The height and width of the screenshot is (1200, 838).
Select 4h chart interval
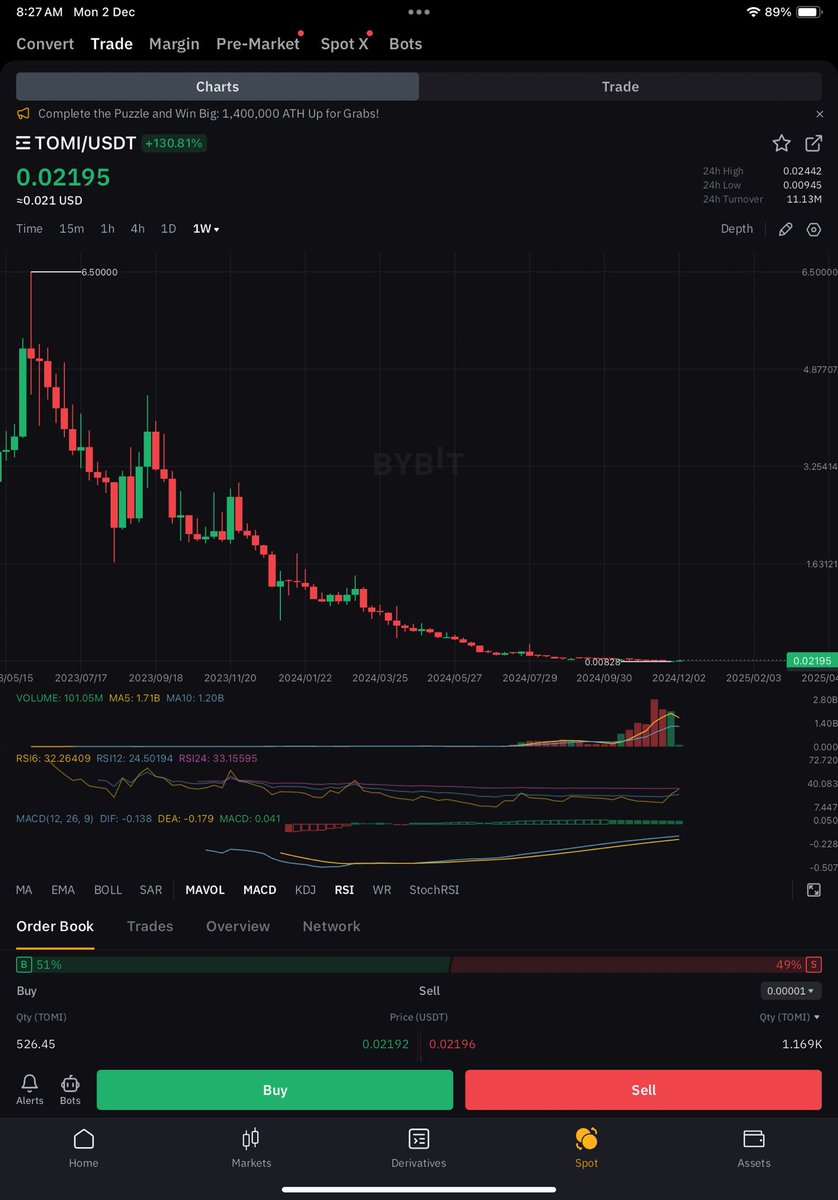point(137,229)
